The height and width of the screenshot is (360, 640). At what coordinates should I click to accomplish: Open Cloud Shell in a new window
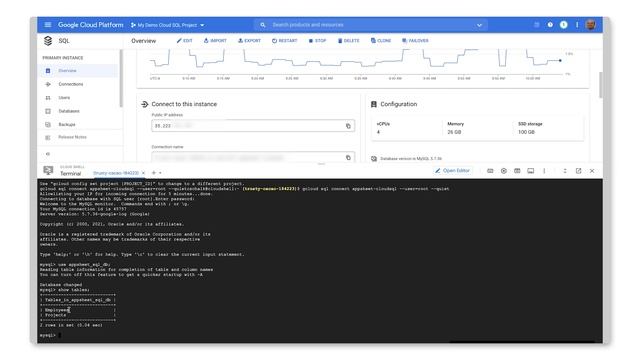(x=578, y=171)
